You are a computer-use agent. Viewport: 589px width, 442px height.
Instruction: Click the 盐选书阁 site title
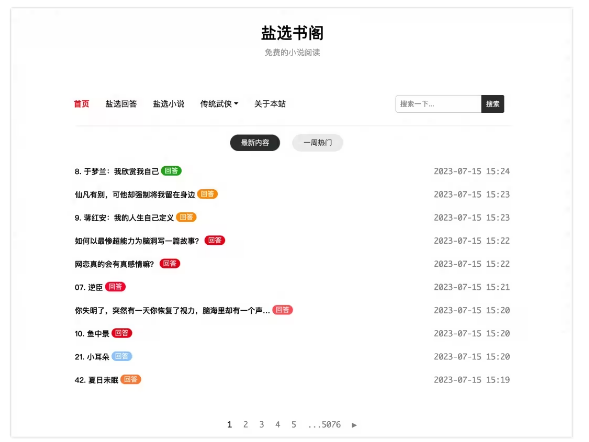(x=292, y=33)
